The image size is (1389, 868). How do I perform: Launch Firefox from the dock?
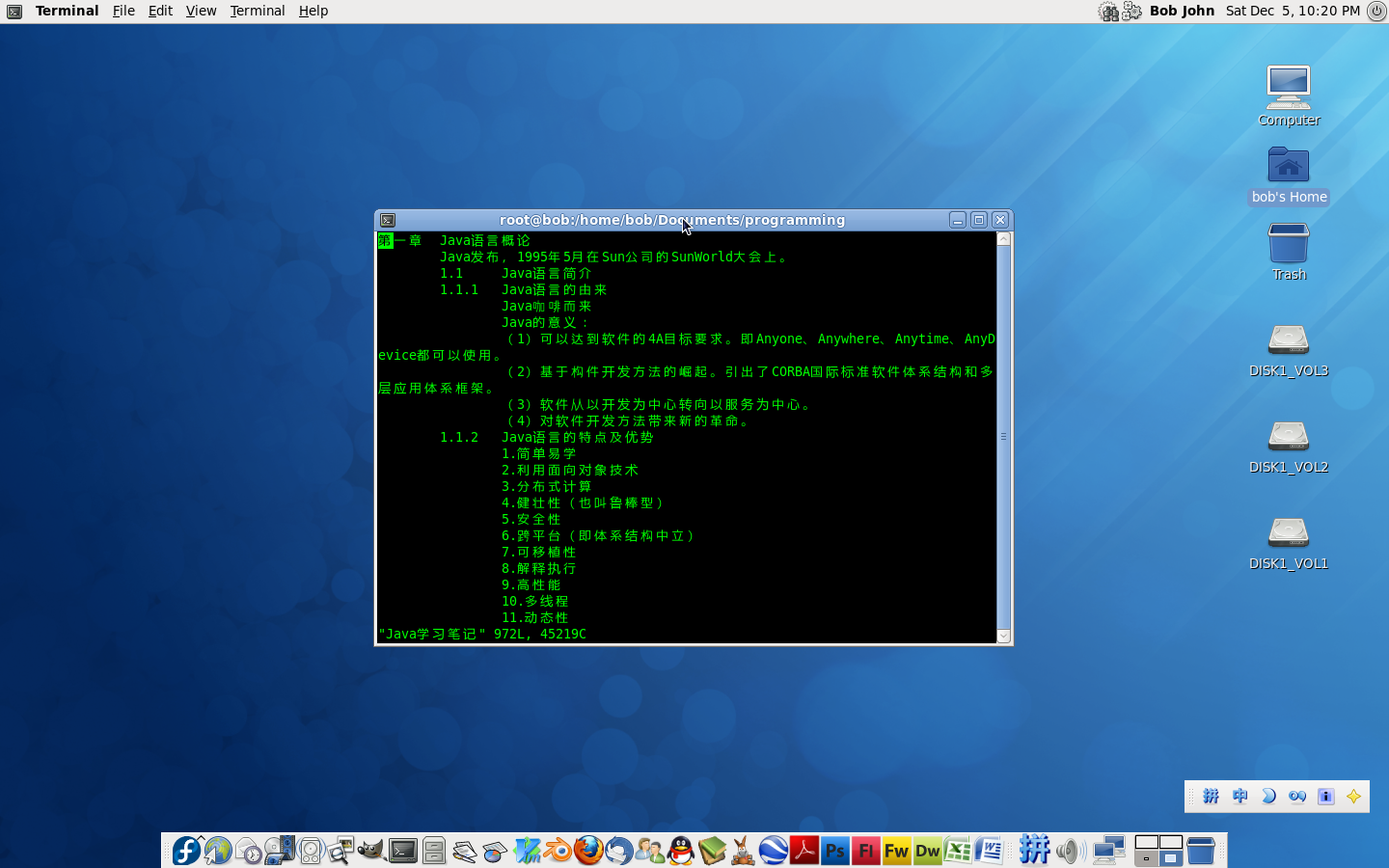588,851
